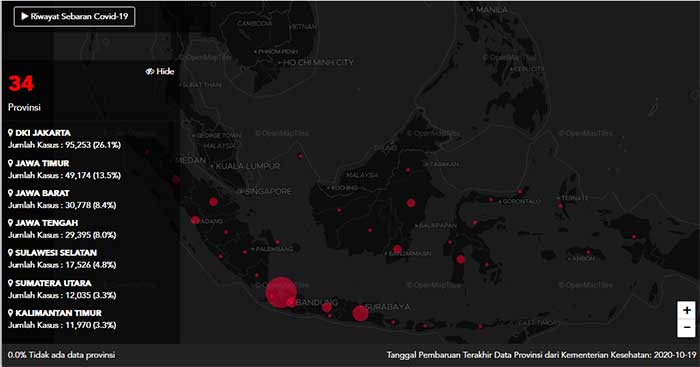Click Jumlah Kasus 29,395 (8.0%) value
The width and height of the screenshot is (700, 367).
tap(62, 235)
